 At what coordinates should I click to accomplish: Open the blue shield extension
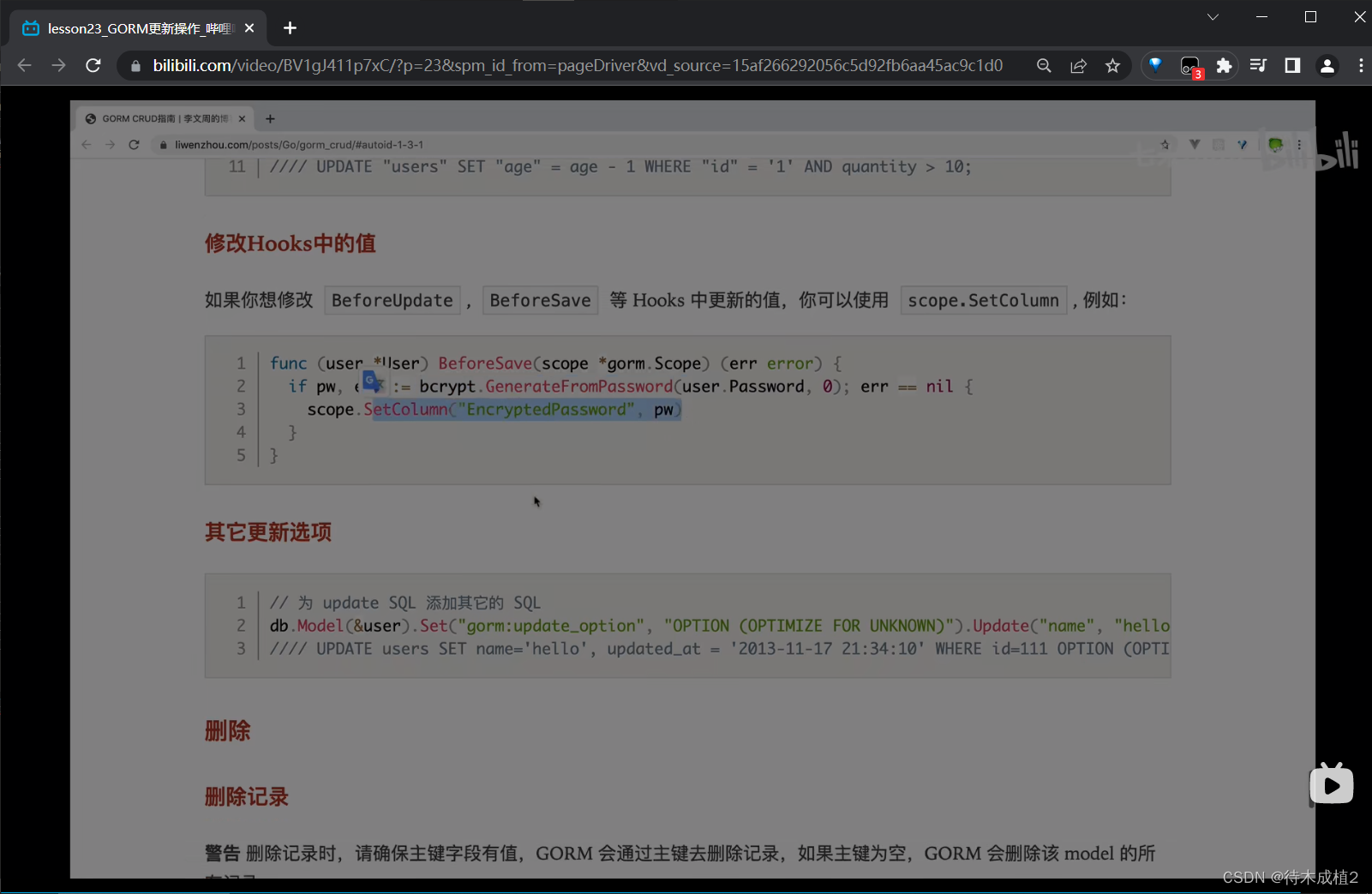point(1155,65)
